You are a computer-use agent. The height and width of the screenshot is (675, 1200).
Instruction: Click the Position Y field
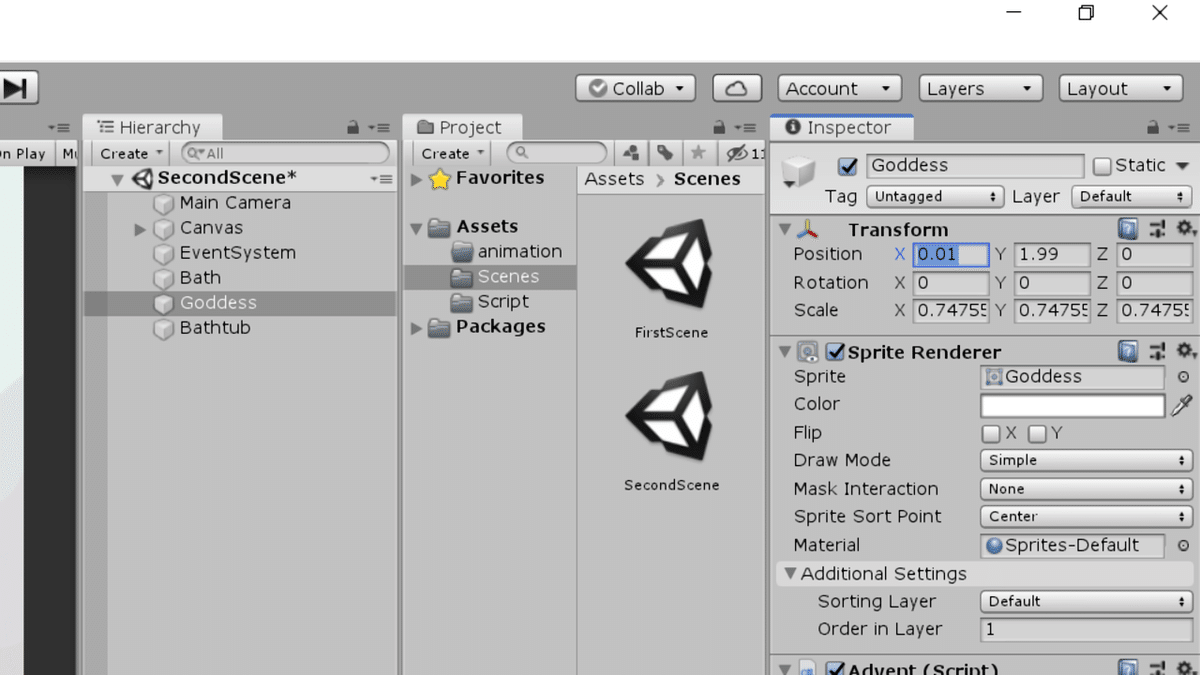pos(1052,255)
